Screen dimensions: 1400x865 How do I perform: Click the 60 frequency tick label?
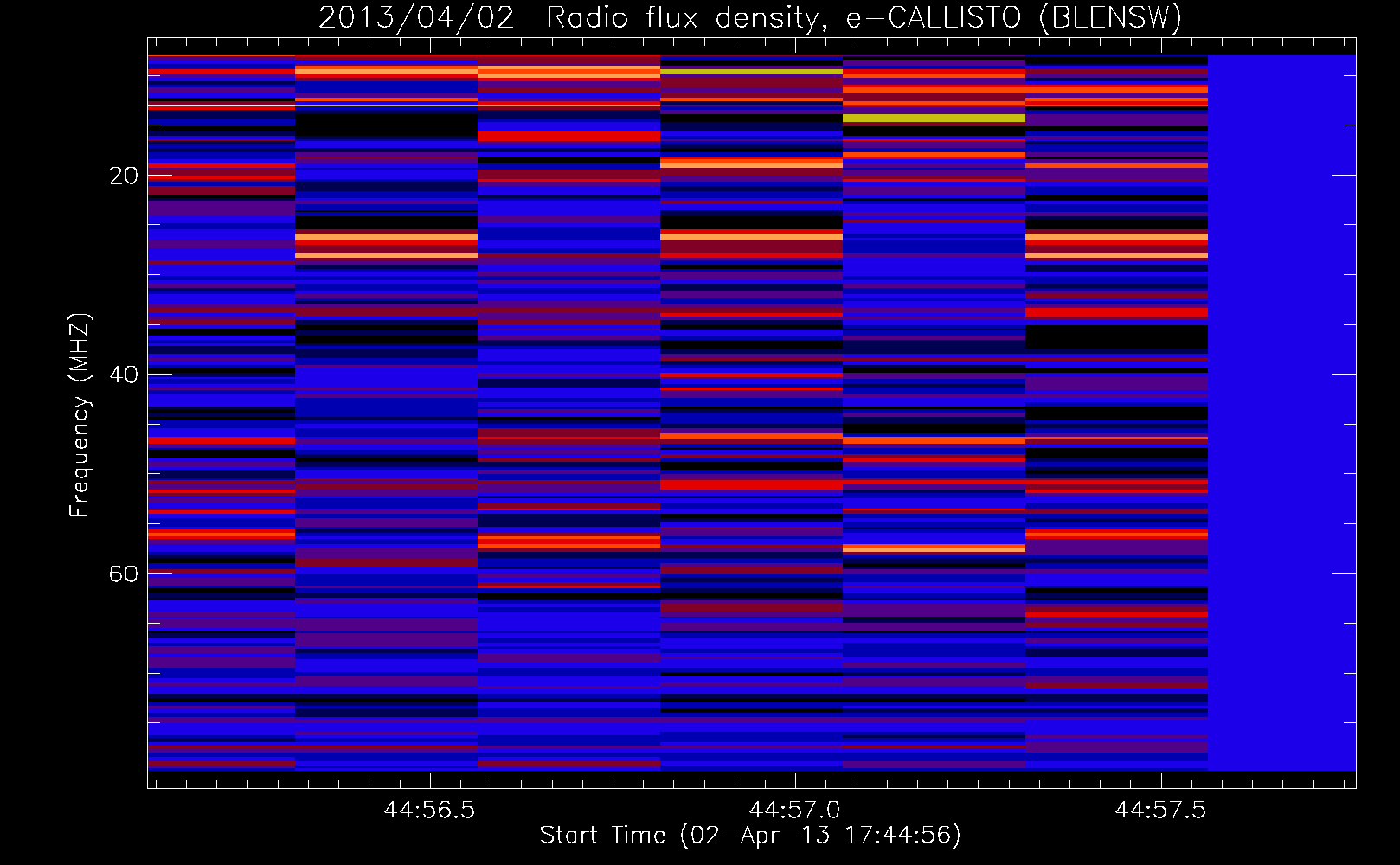[124, 573]
